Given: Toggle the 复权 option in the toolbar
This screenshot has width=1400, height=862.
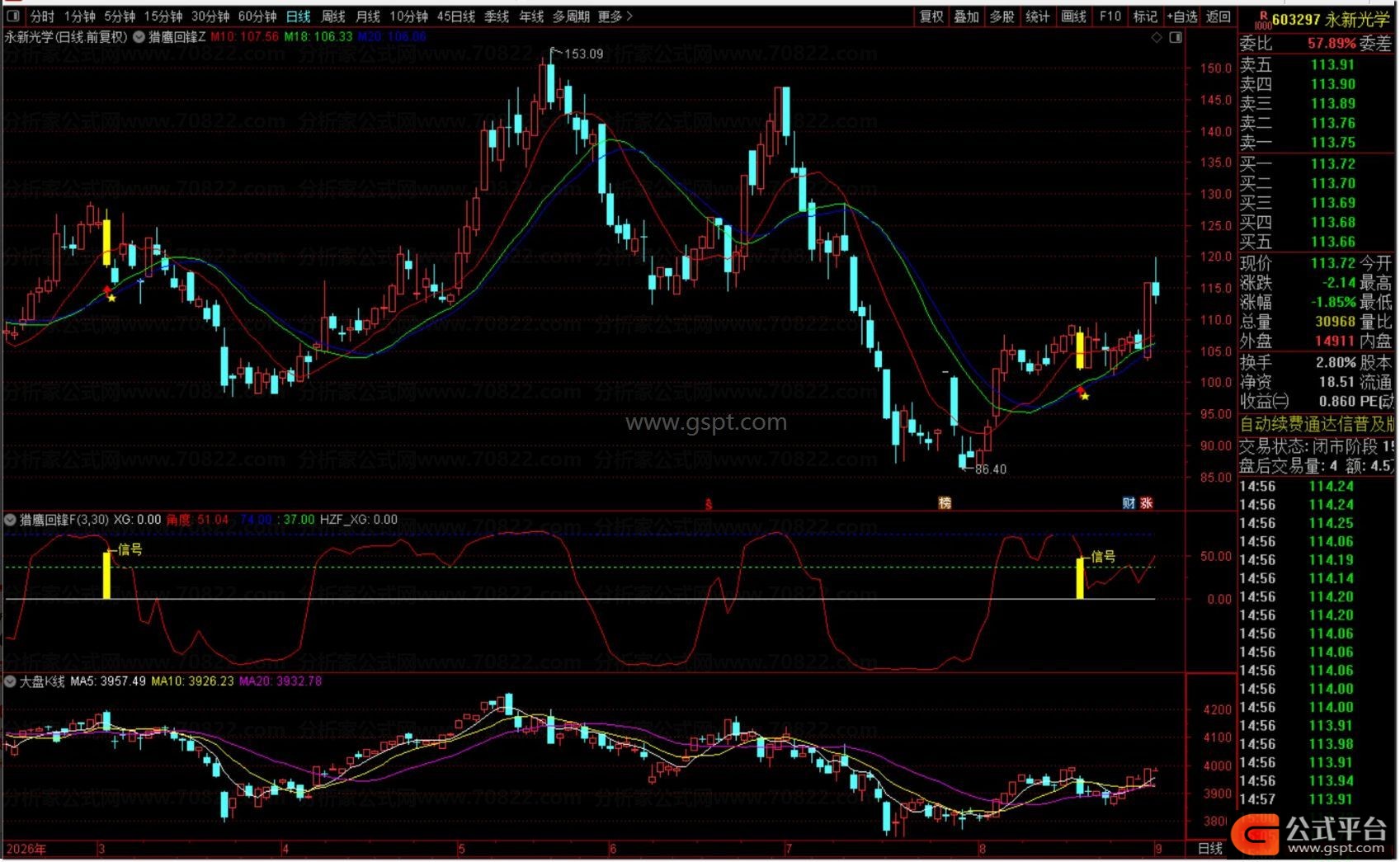Looking at the screenshot, I should pos(931,16).
